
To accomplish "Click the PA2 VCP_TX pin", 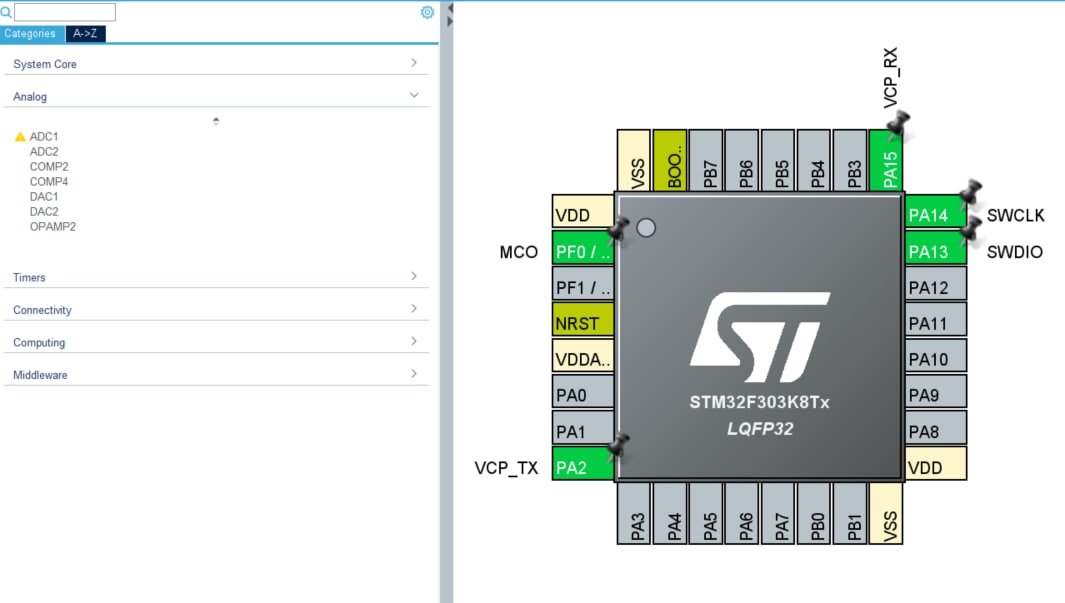I will click(583, 464).
